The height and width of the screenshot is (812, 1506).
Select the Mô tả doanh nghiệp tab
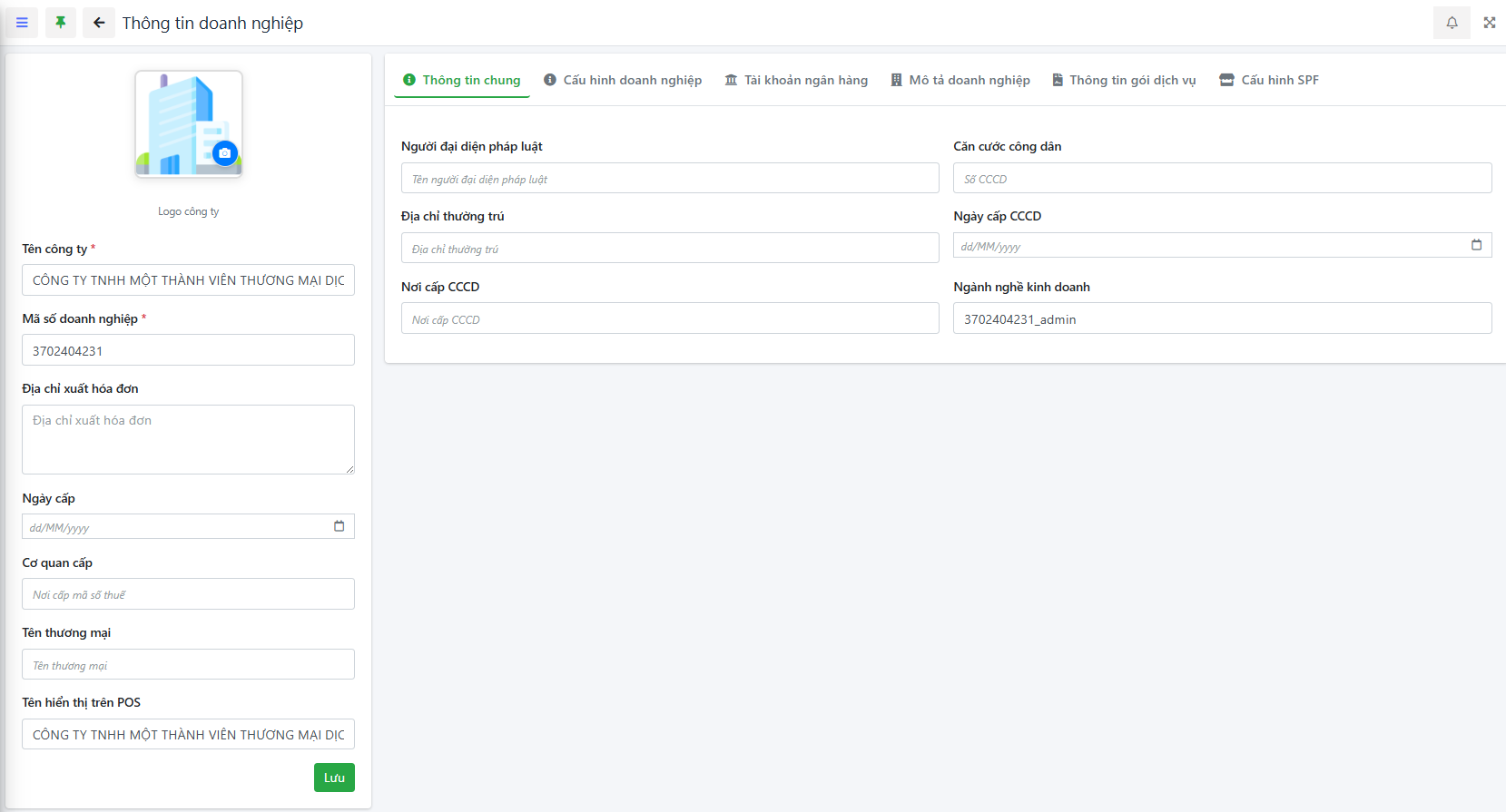(960, 80)
